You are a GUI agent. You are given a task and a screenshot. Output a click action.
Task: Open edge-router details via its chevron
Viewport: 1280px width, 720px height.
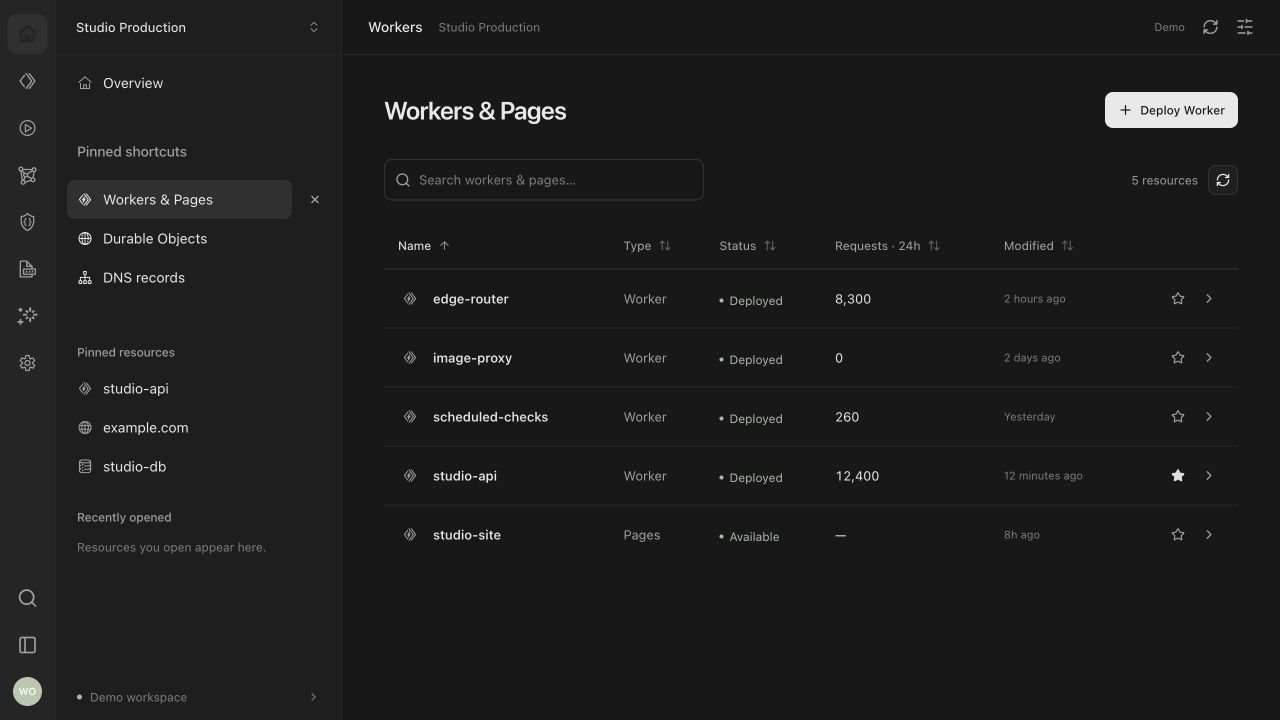[1209, 299]
